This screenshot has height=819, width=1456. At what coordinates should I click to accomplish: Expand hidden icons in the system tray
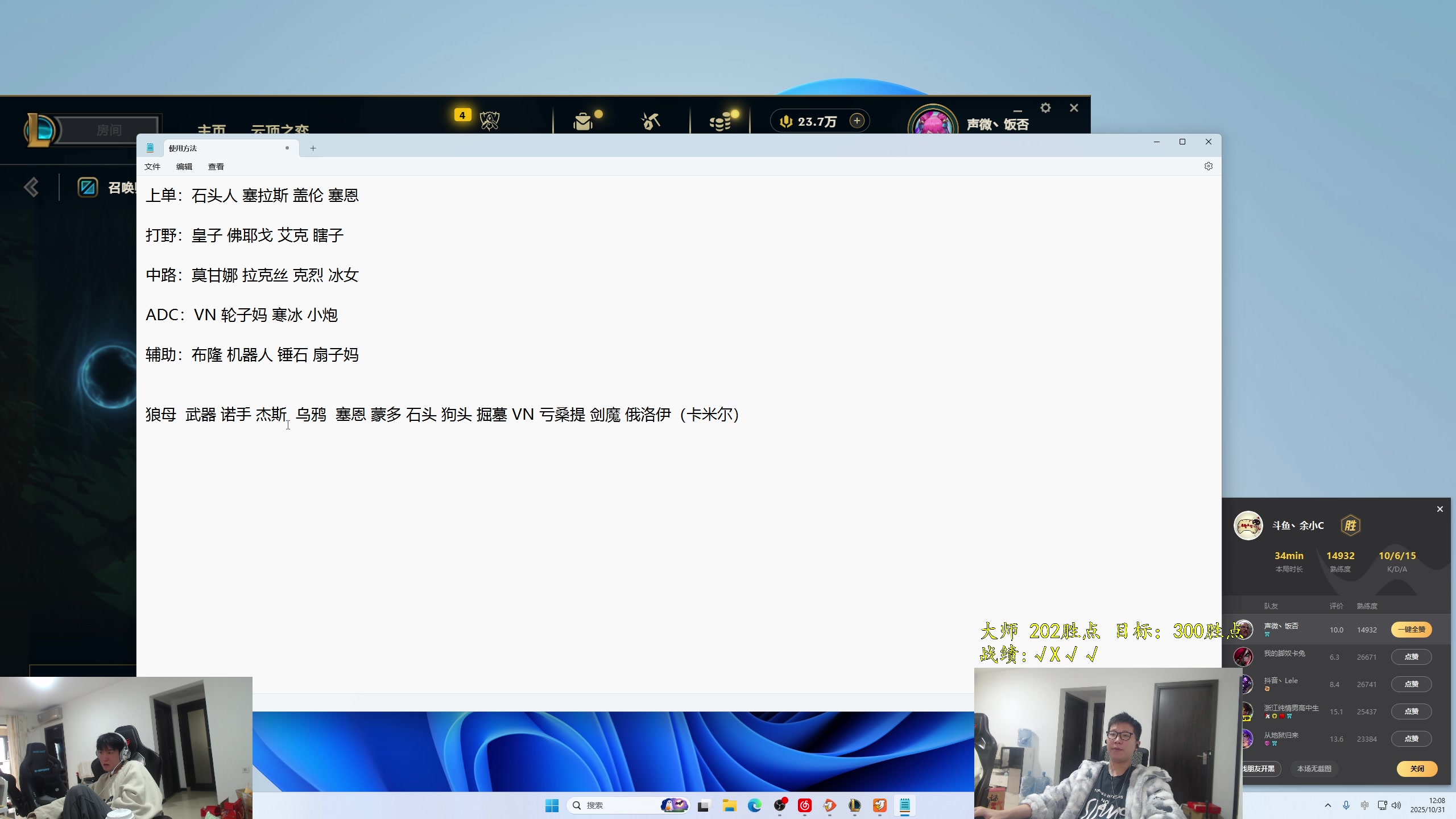[x=1328, y=805]
